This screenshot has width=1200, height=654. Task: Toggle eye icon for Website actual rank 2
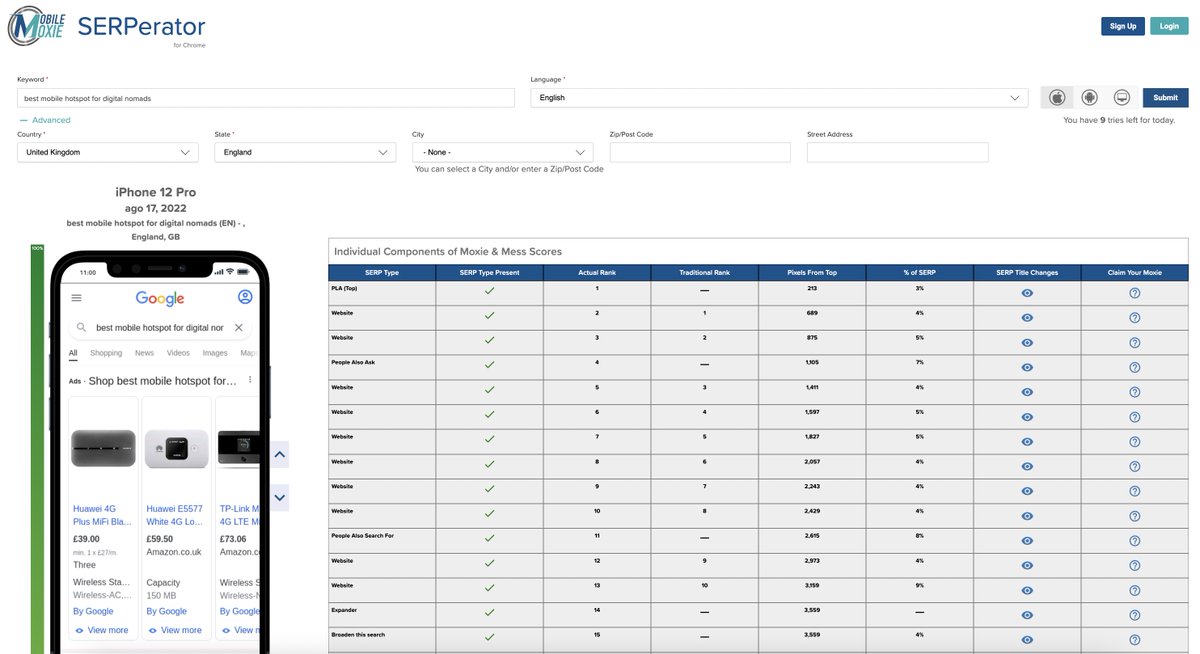point(1027,318)
